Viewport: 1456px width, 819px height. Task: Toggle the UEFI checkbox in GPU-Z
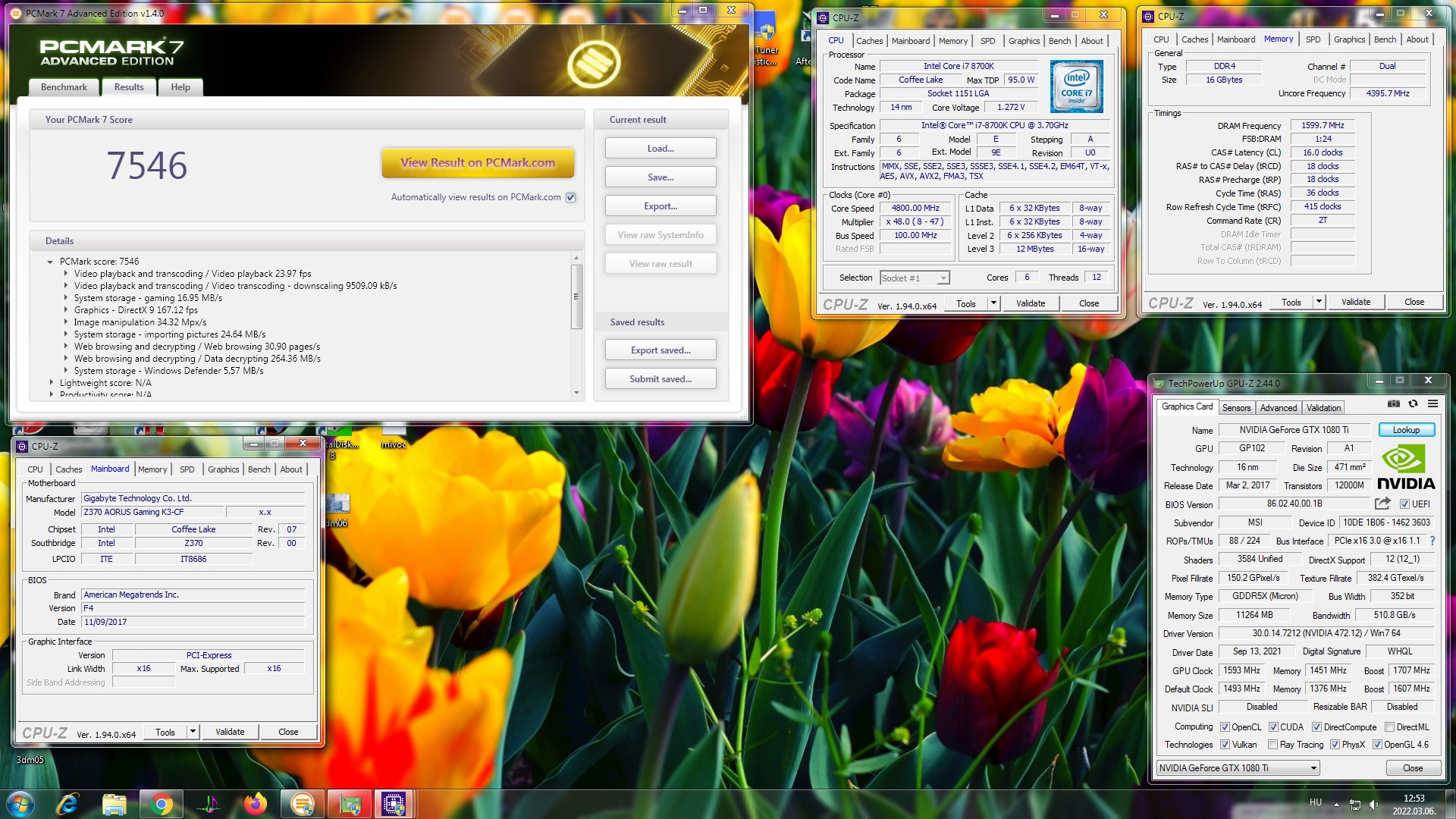tap(1404, 504)
